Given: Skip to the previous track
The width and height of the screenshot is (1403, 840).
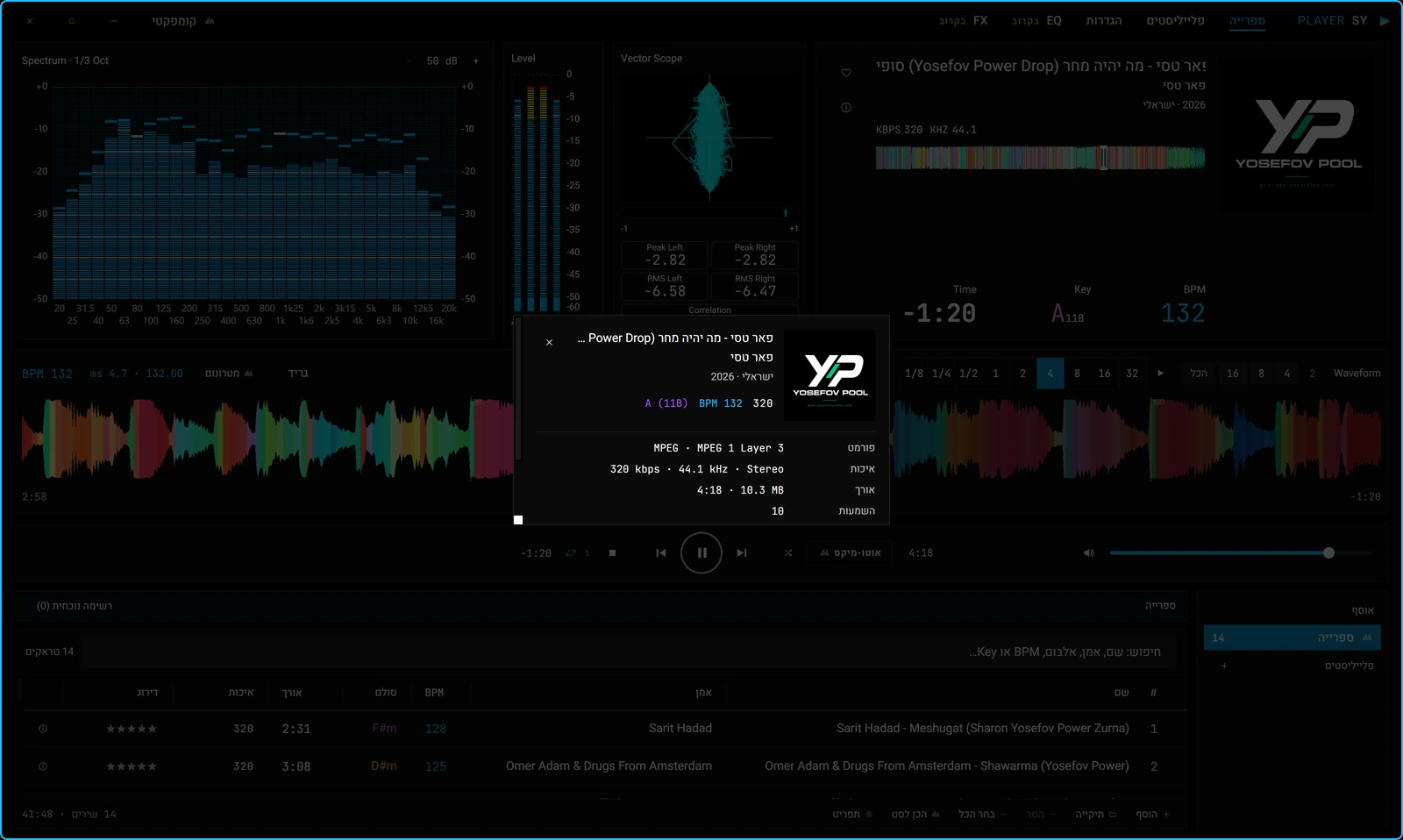Looking at the screenshot, I should 661,552.
